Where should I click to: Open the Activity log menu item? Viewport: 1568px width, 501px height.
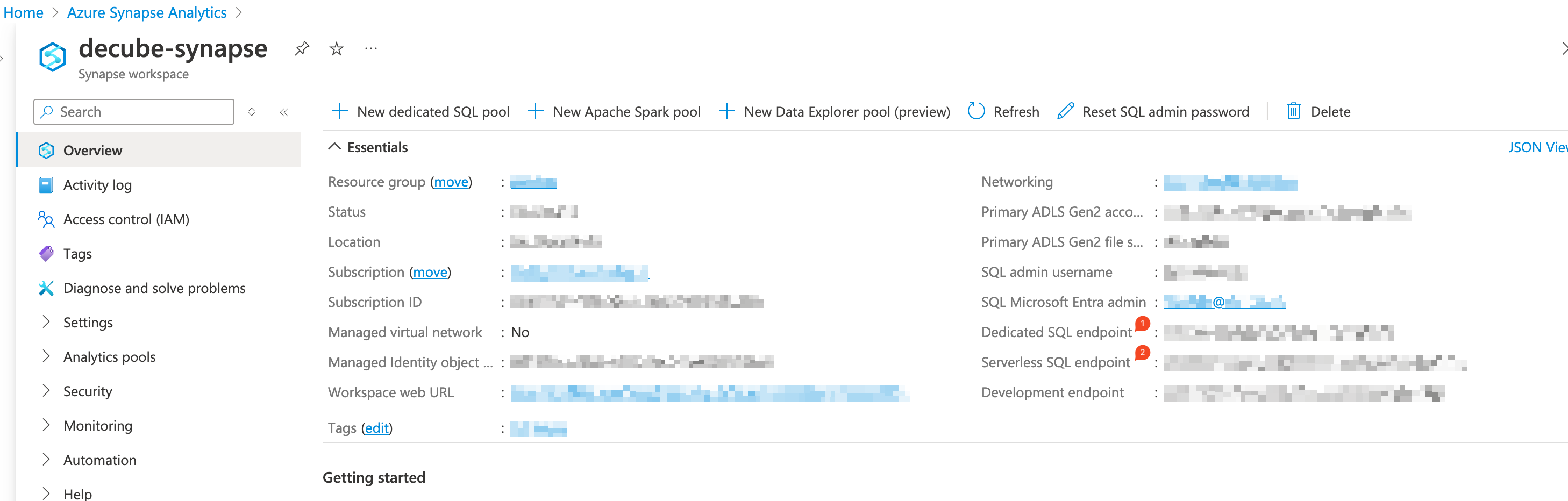point(97,185)
